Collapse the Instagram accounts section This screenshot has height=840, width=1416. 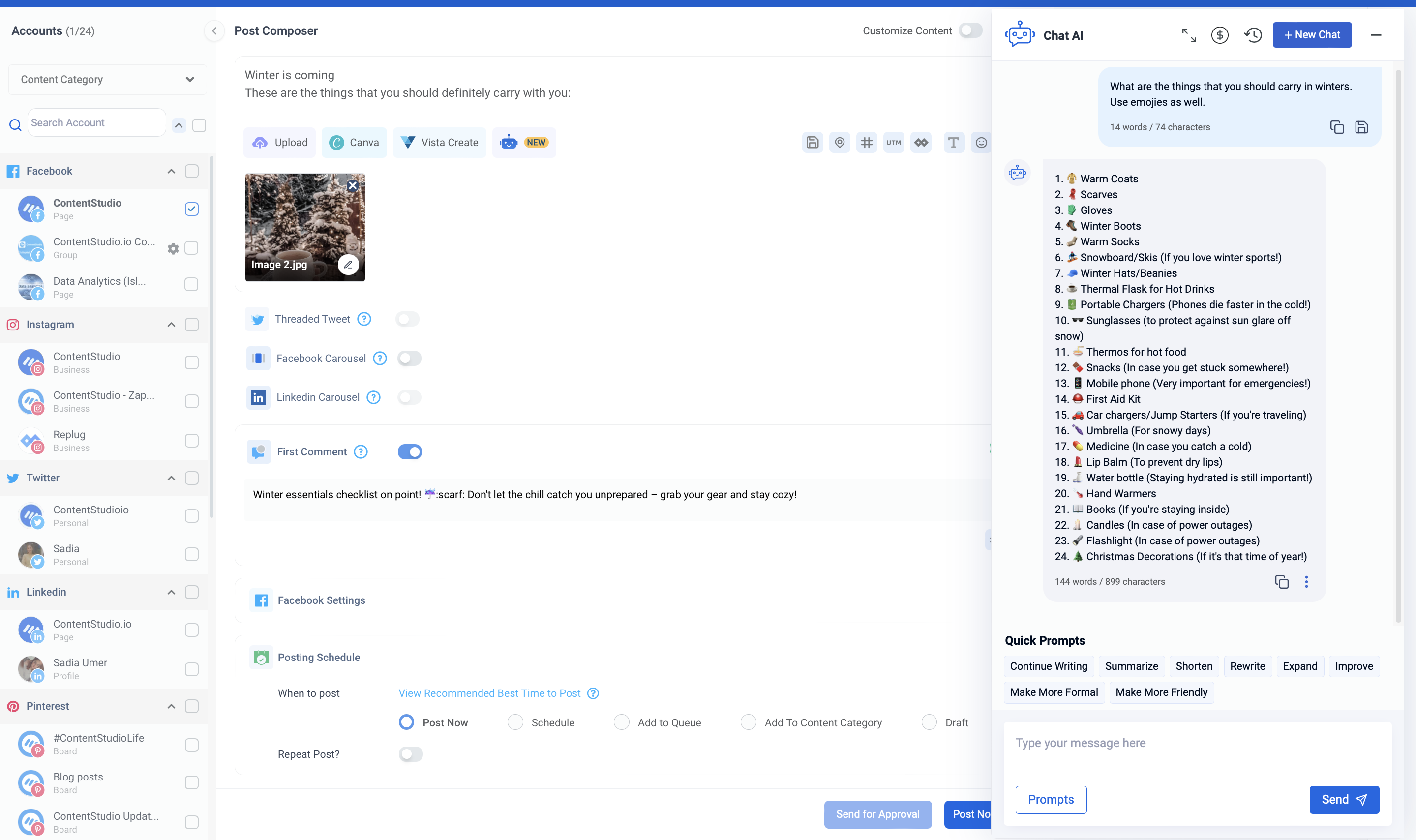pos(171,324)
